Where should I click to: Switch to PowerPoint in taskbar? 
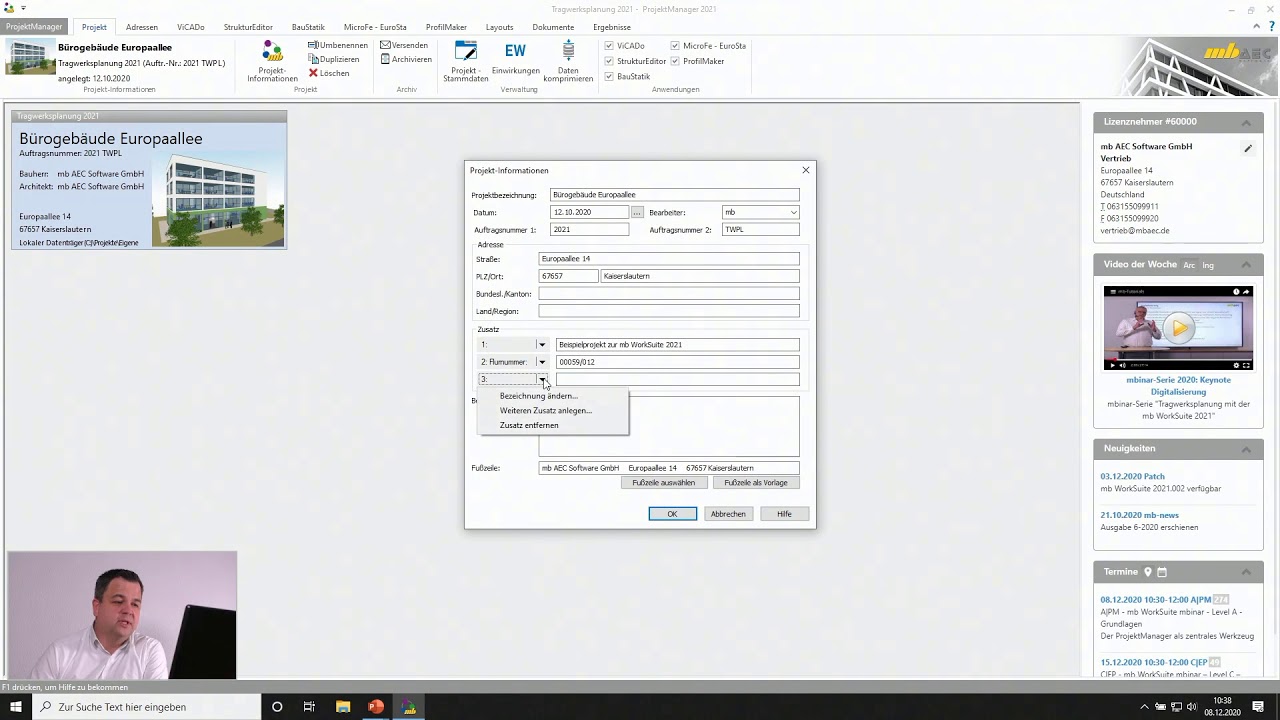[376, 707]
